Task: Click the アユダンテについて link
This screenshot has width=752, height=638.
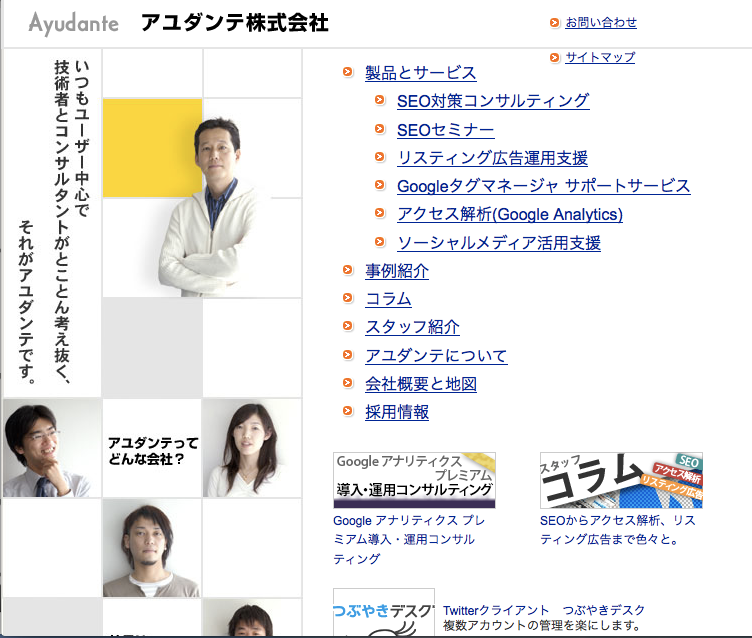Action: [436, 356]
